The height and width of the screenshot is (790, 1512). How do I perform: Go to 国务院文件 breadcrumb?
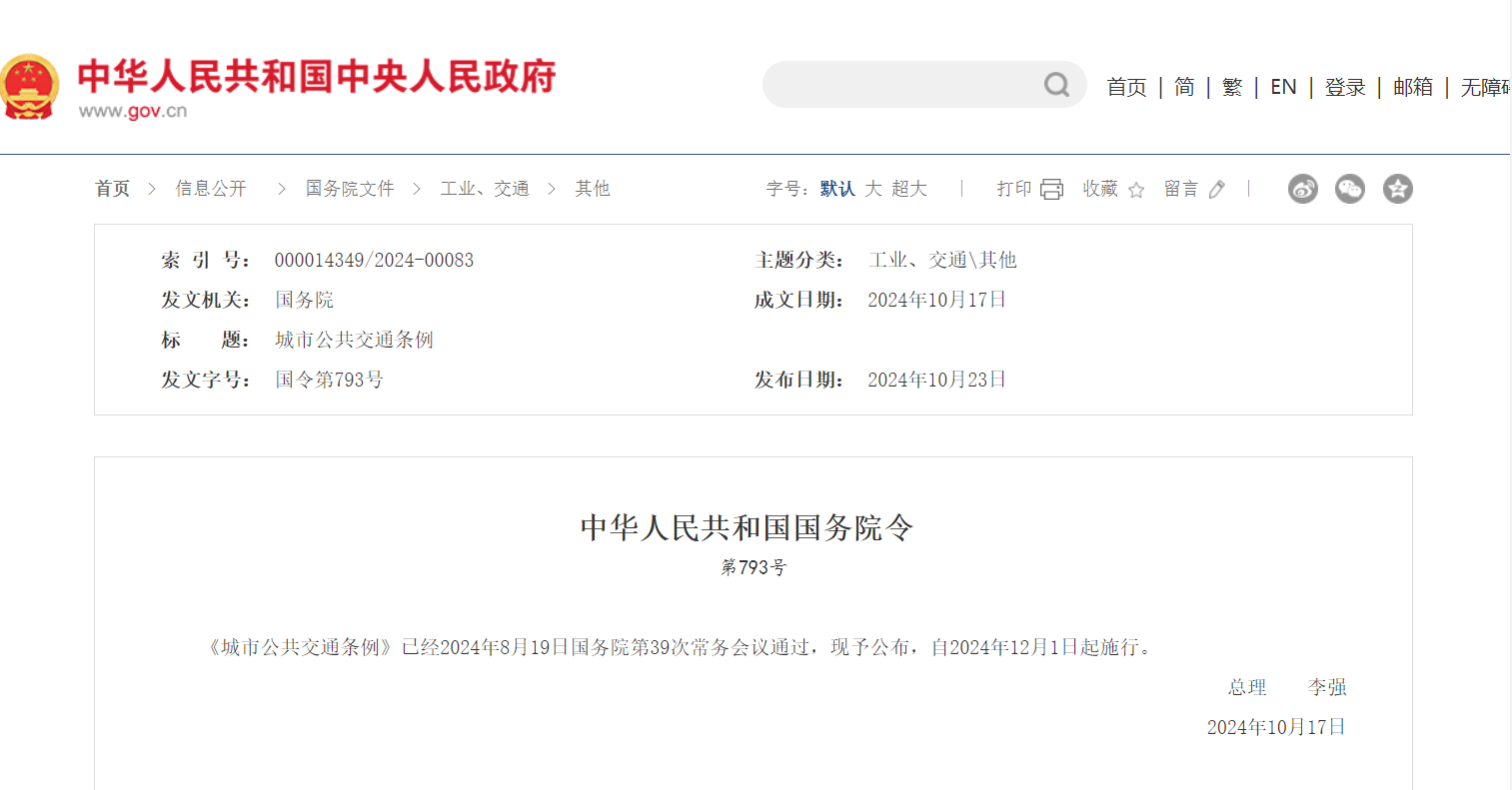pos(350,189)
